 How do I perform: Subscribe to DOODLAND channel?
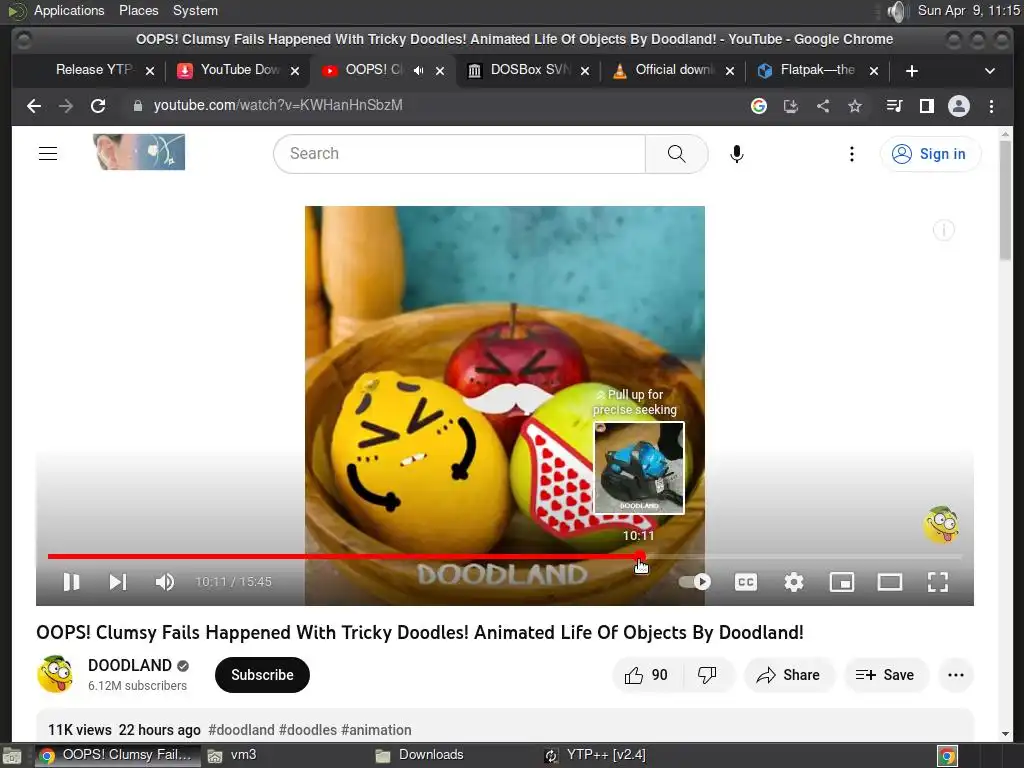coord(262,675)
